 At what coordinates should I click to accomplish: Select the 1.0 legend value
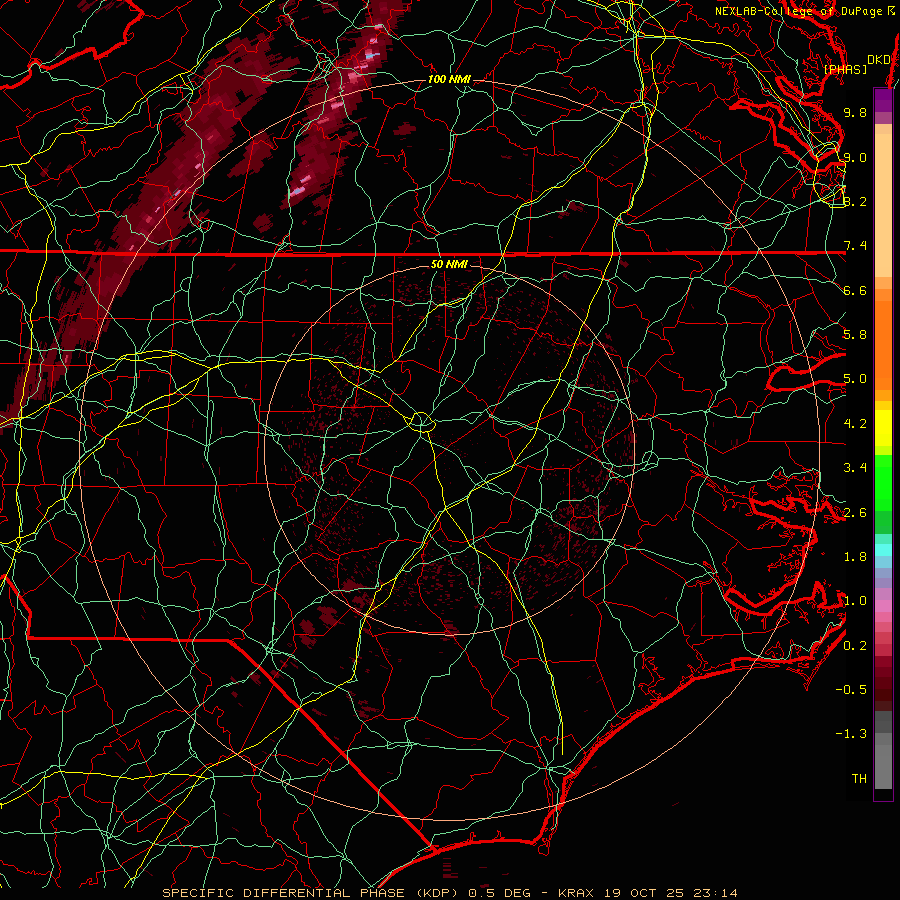pos(855,601)
